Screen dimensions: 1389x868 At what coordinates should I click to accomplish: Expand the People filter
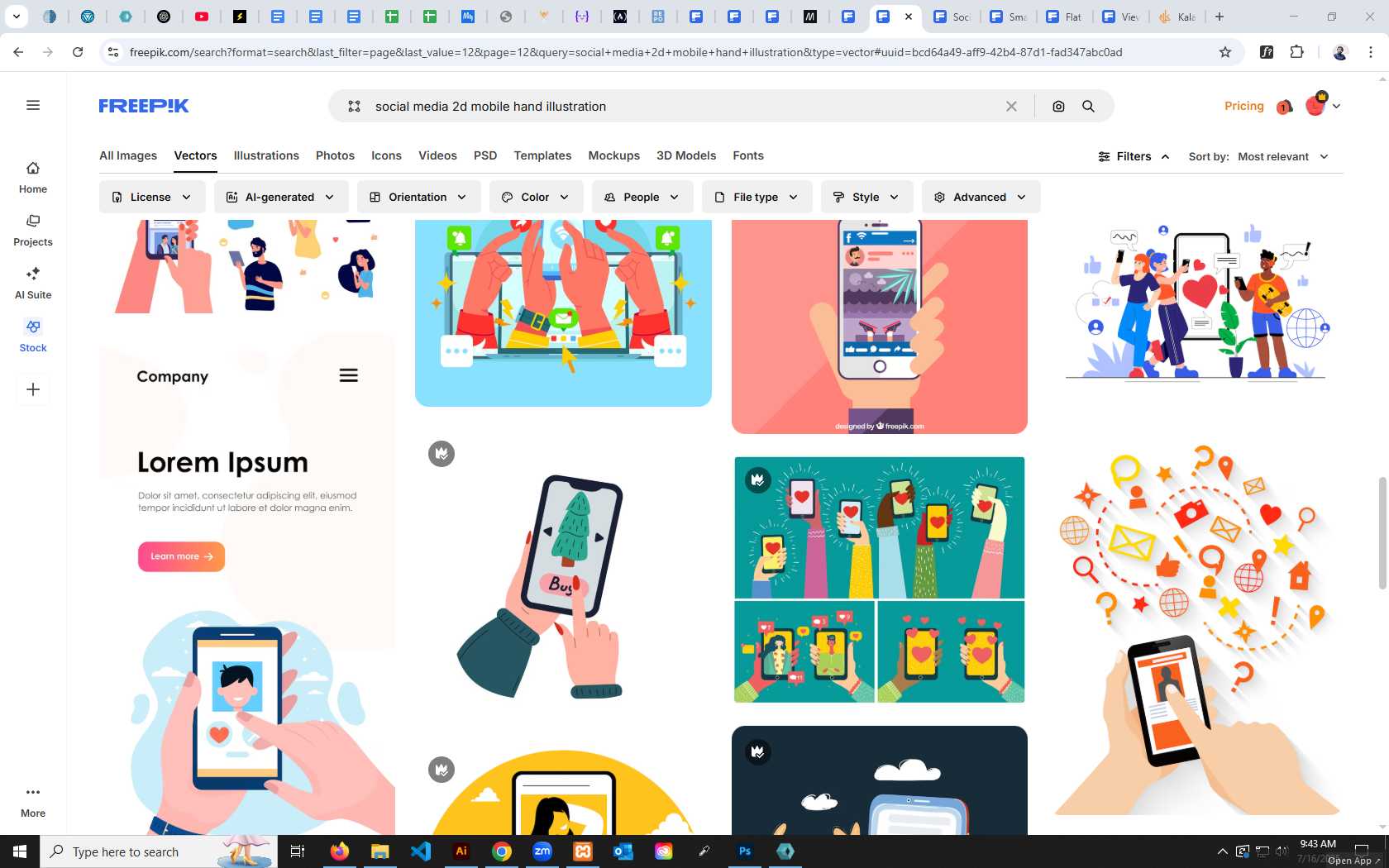[x=642, y=197]
